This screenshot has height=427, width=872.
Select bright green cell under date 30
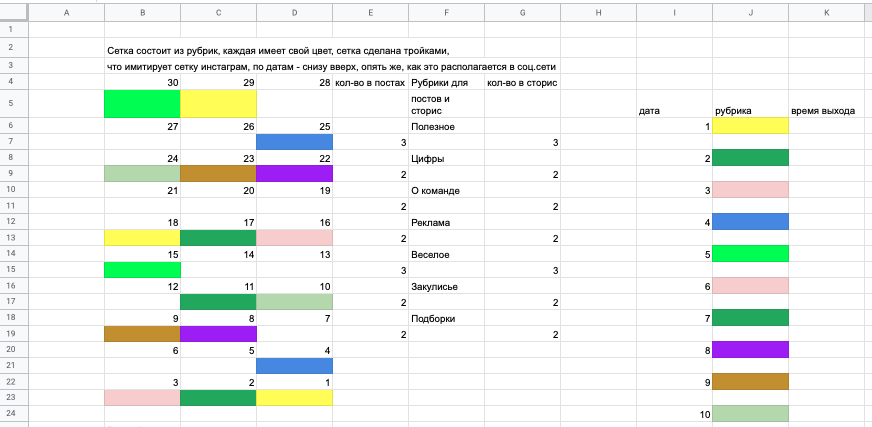coord(142,104)
